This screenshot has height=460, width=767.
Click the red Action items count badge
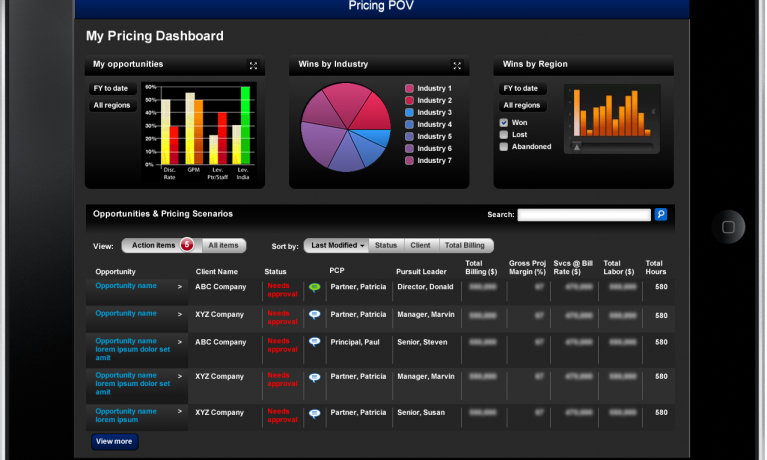(x=187, y=245)
